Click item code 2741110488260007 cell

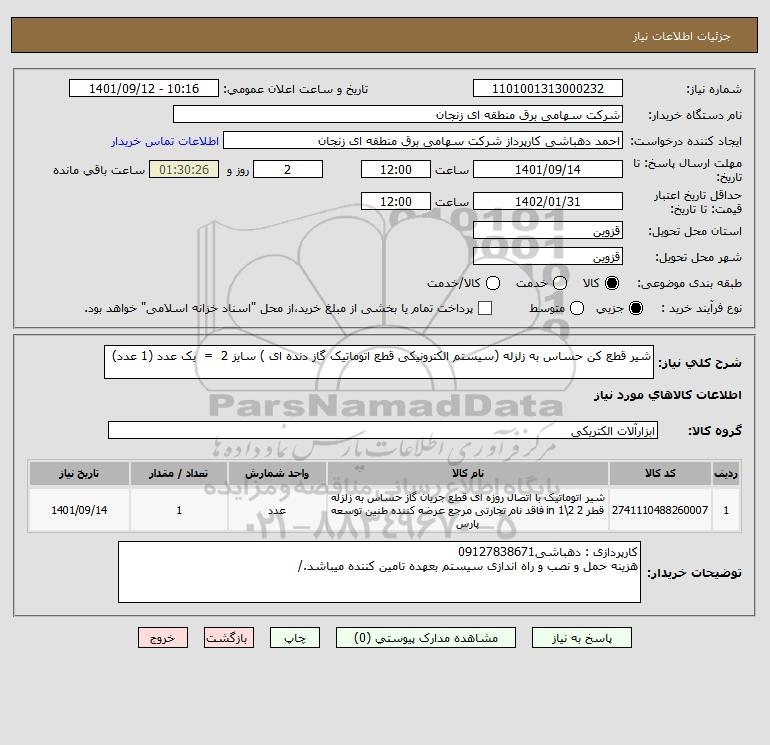point(660,510)
